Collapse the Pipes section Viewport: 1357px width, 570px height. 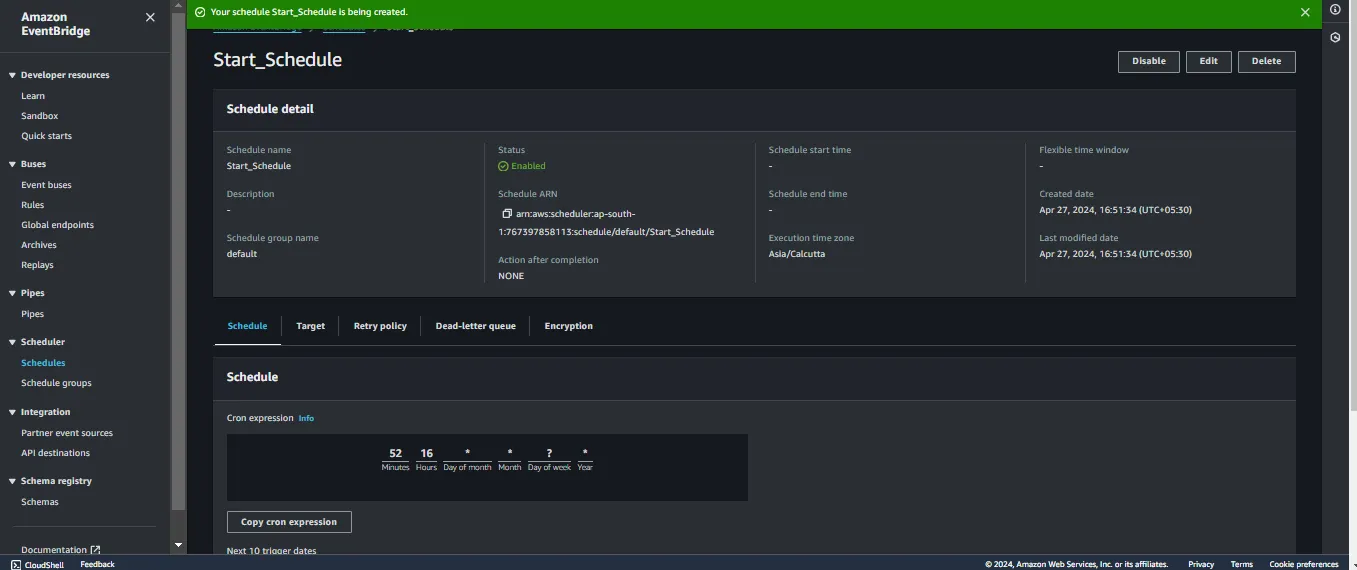coord(12,293)
